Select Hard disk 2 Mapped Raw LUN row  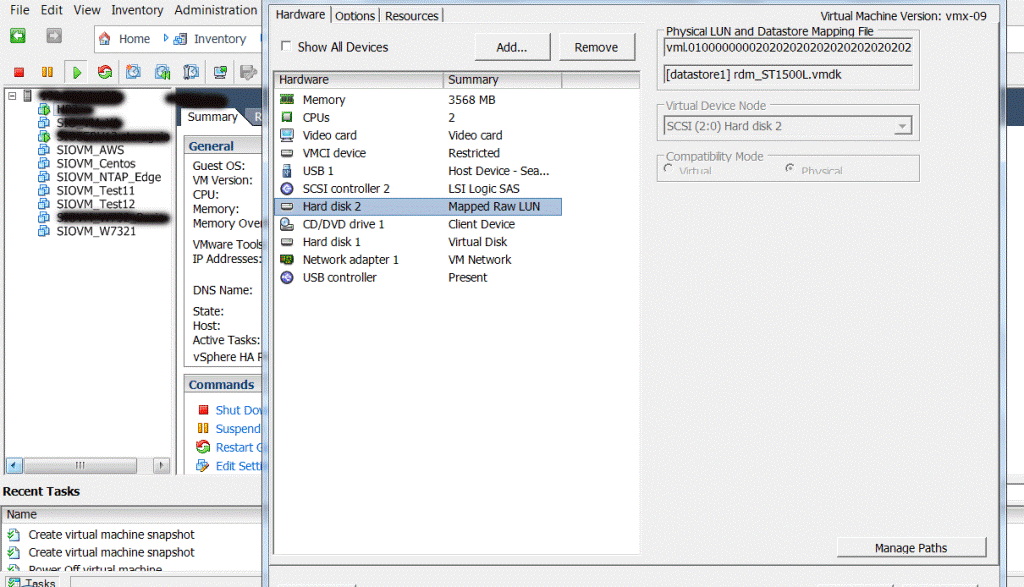tap(417, 206)
